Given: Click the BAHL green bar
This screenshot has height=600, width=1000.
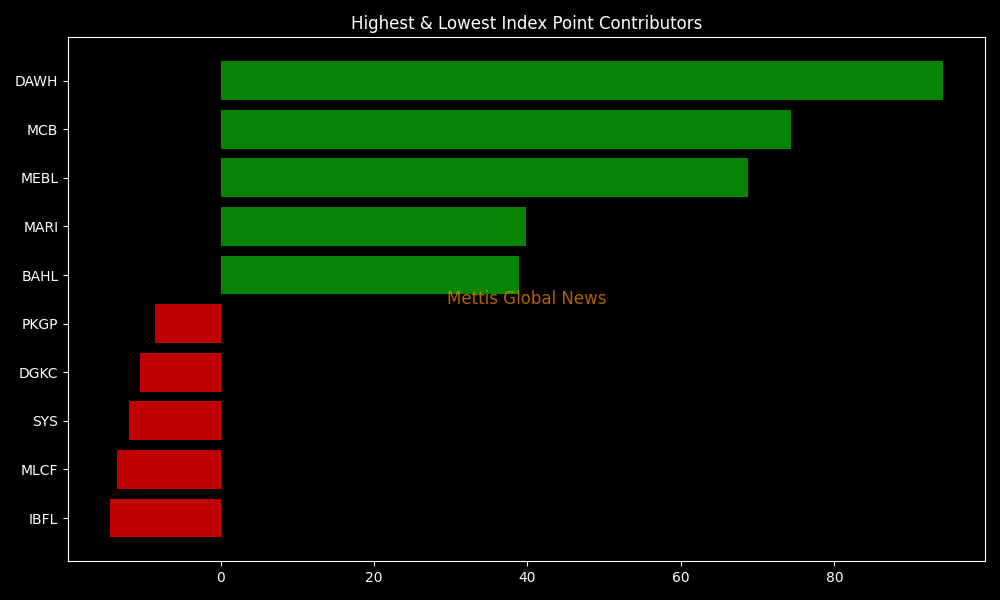Looking at the screenshot, I should [x=370, y=275].
